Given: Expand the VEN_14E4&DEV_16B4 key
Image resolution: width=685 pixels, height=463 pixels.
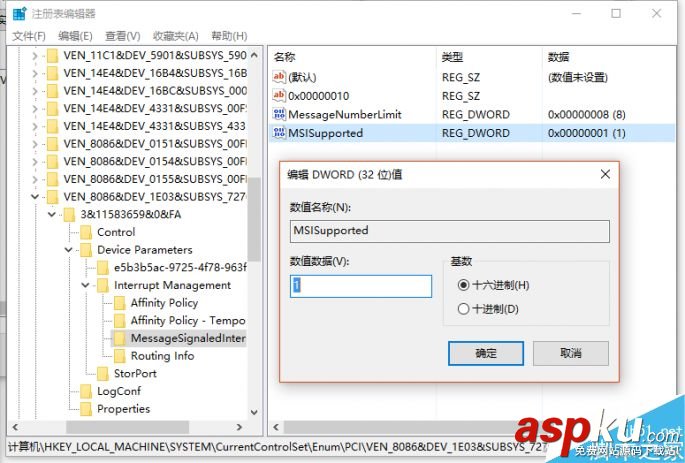Looking at the screenshot, I should coord(35,73).
